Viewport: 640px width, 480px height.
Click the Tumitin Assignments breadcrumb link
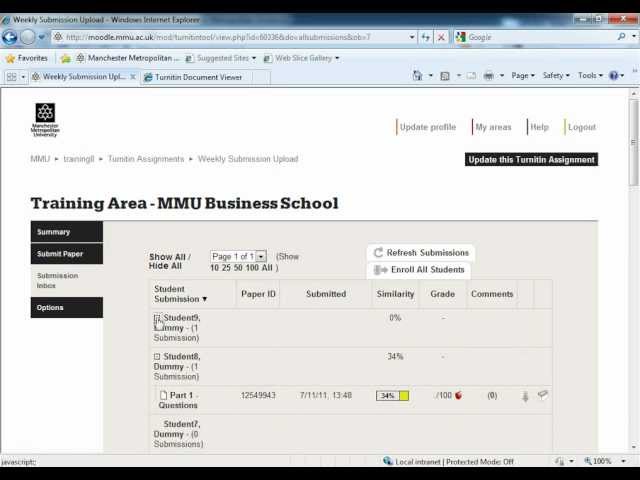[146, 159]
